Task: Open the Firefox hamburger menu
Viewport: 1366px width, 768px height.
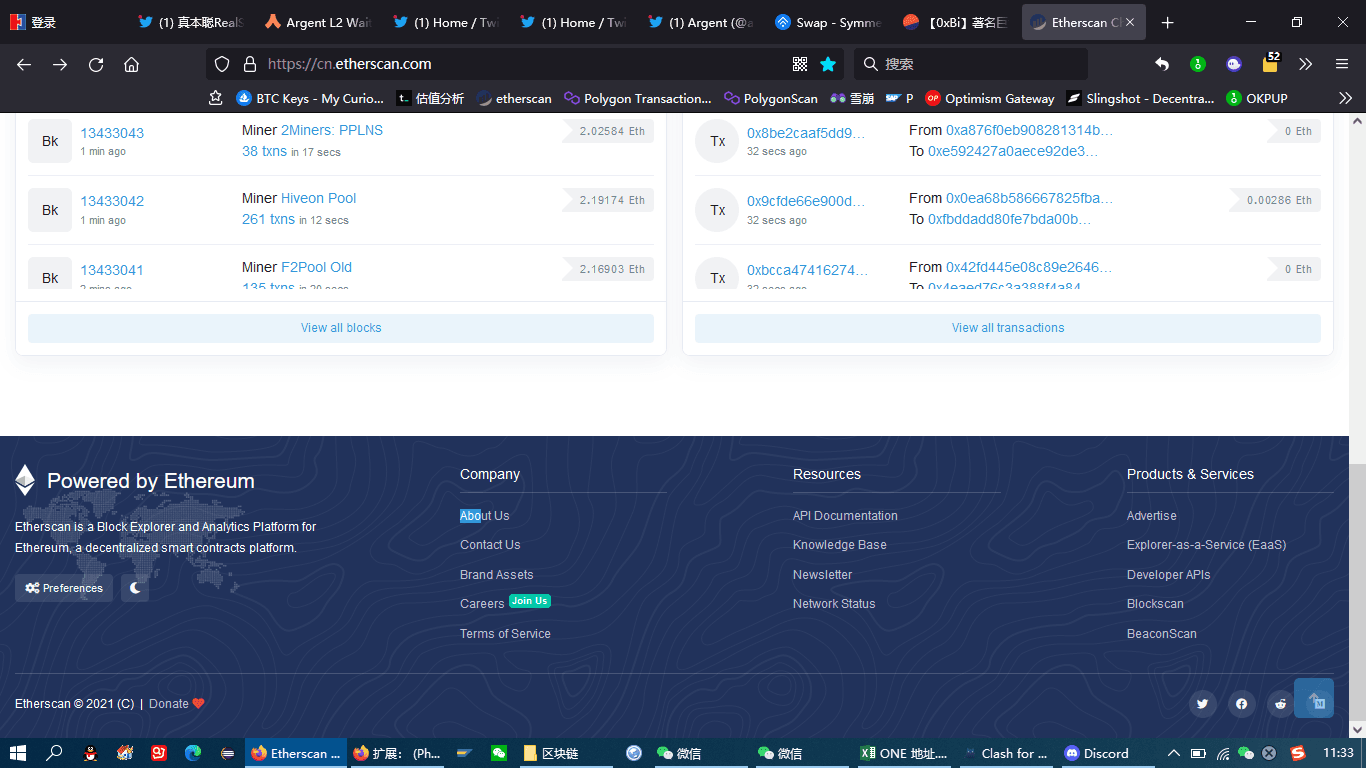Action: tap(1342, 64)
